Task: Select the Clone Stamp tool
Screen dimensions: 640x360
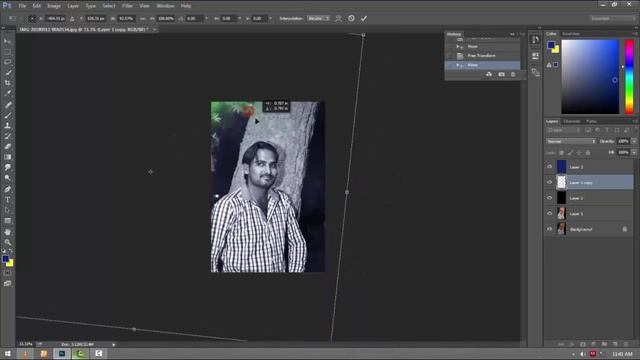Action: 7,126
